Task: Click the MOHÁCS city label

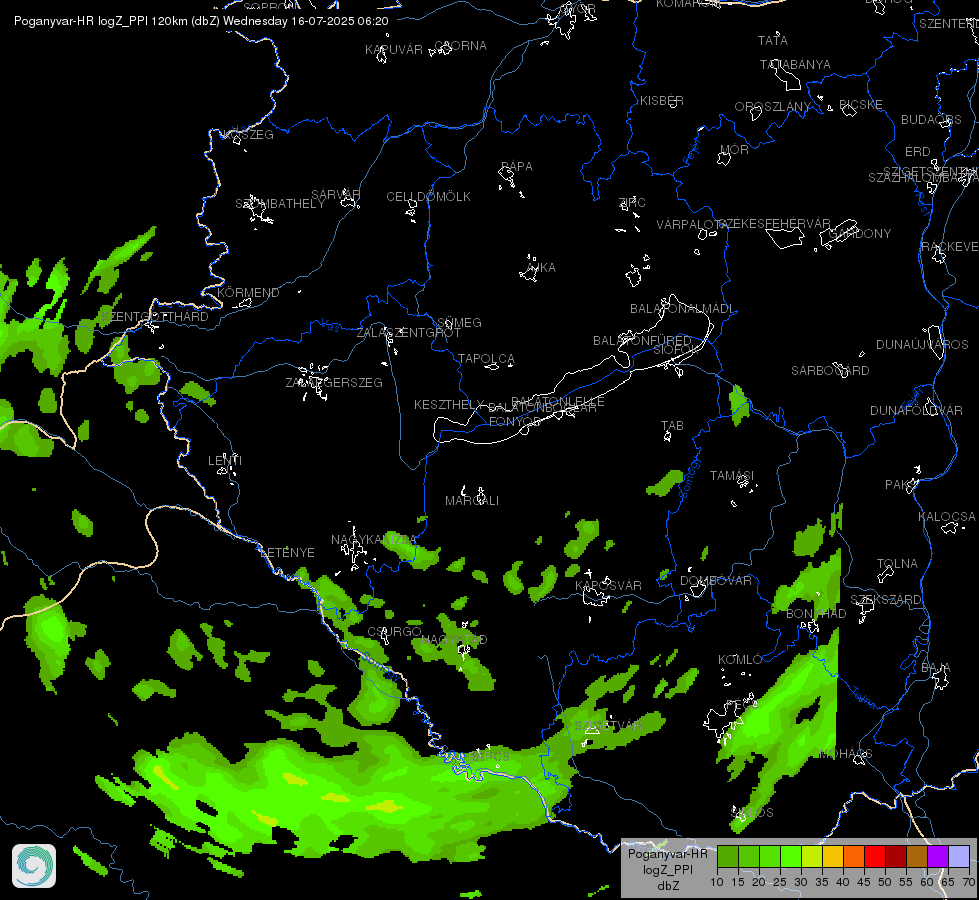Action: point(845,754)
